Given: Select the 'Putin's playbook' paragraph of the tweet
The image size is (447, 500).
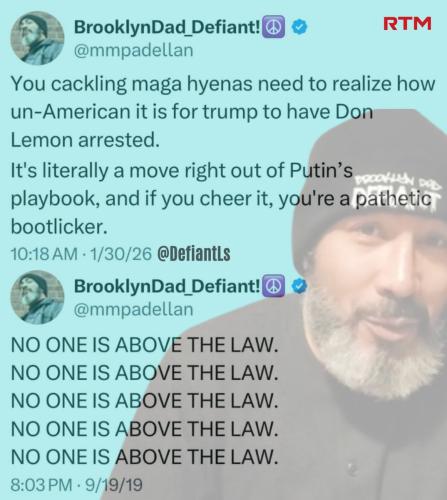Looking at the screenshot, I should (221, 198).
